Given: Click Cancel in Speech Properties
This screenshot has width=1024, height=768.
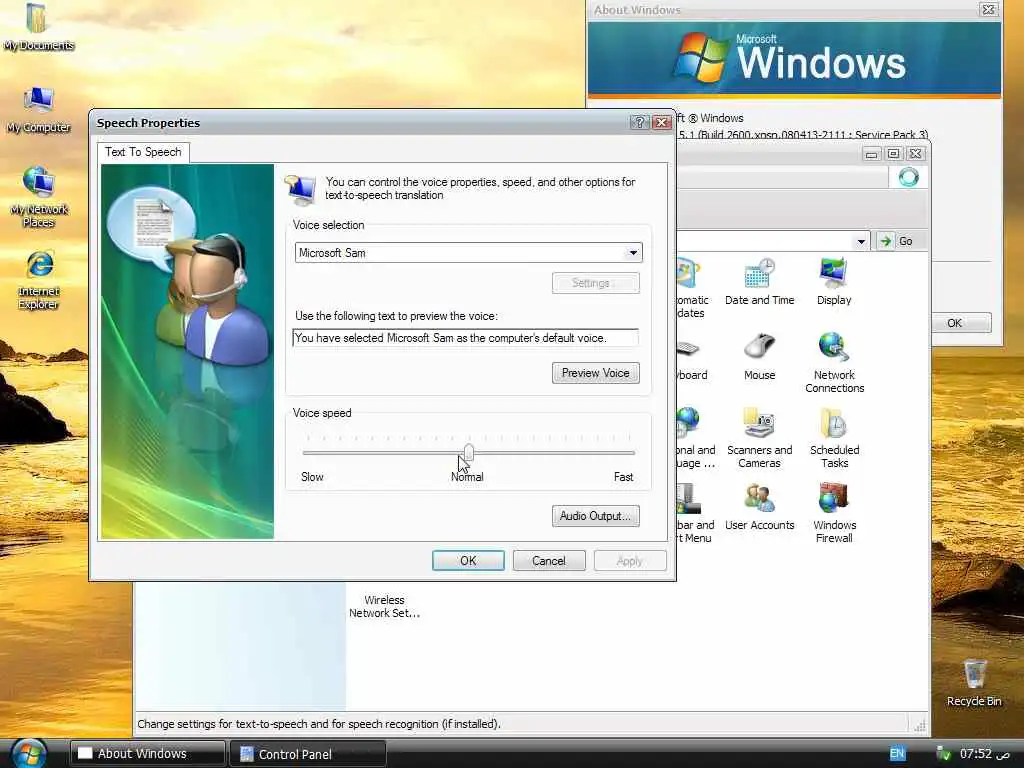Looking at the screenshot, I should click(x=549, y=560).
